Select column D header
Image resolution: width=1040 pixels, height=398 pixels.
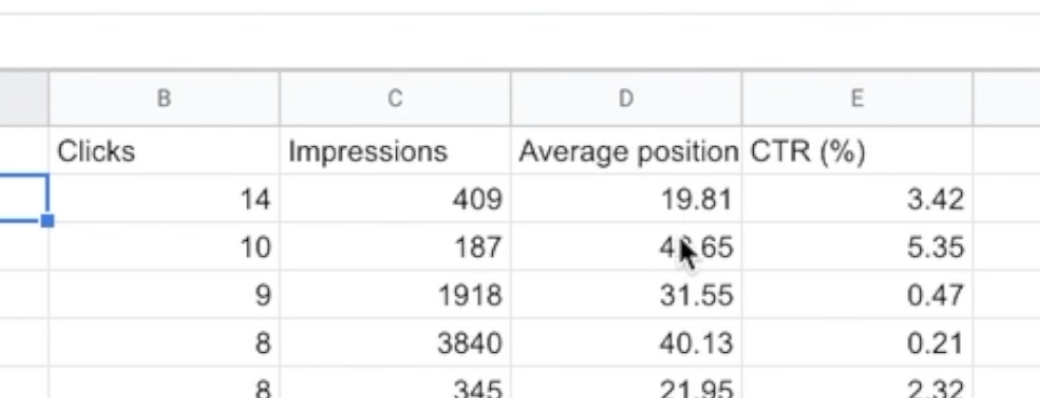625,99
